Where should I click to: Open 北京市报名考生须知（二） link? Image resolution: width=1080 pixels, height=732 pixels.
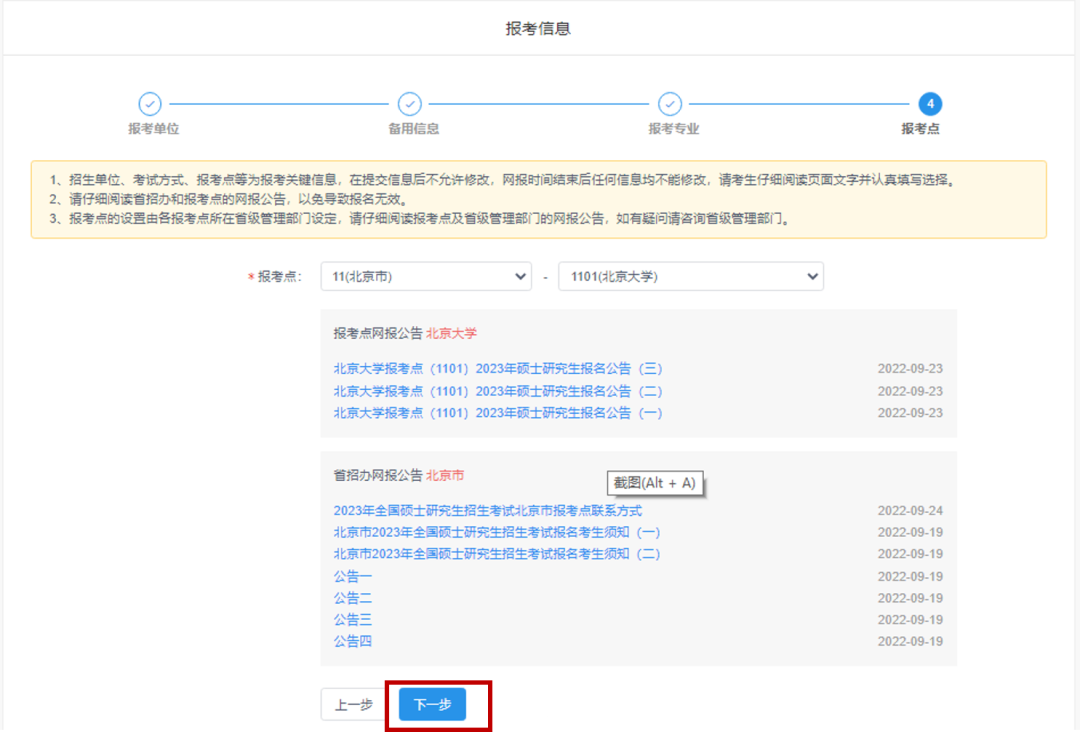(497, 554)
